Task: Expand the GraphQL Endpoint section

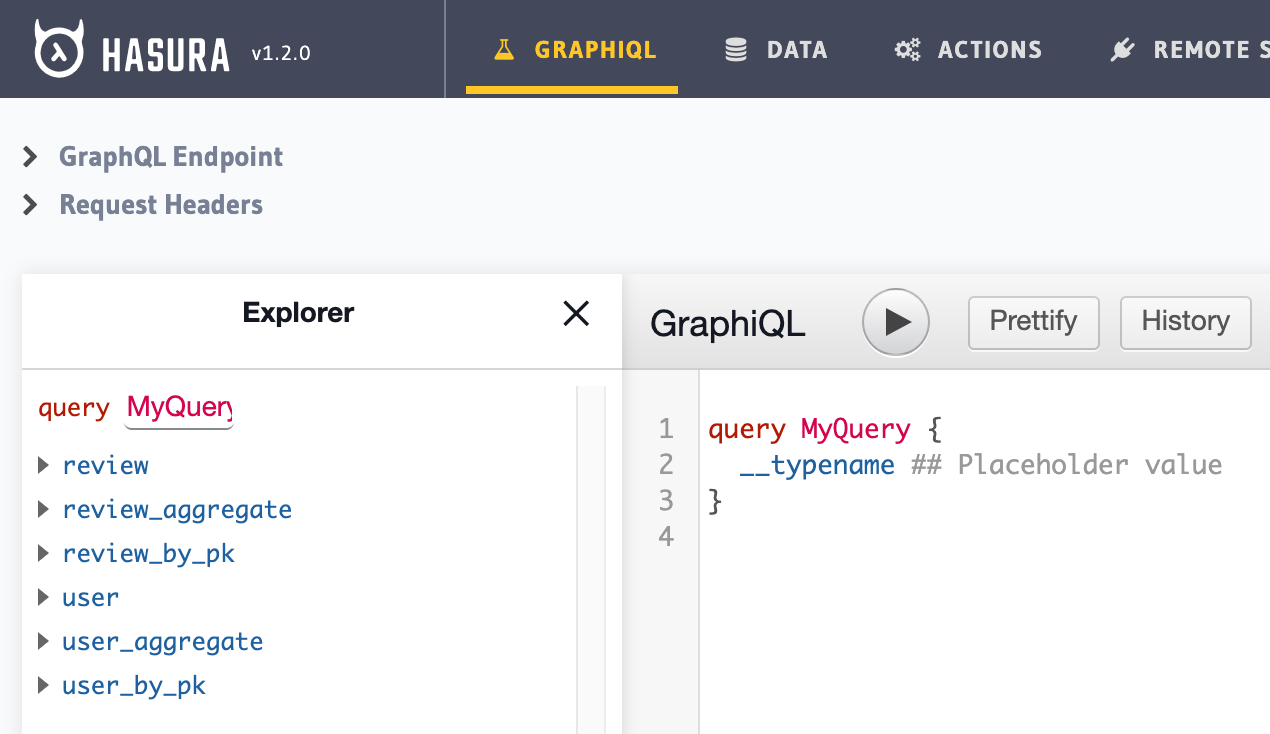Action: point(153,157)
